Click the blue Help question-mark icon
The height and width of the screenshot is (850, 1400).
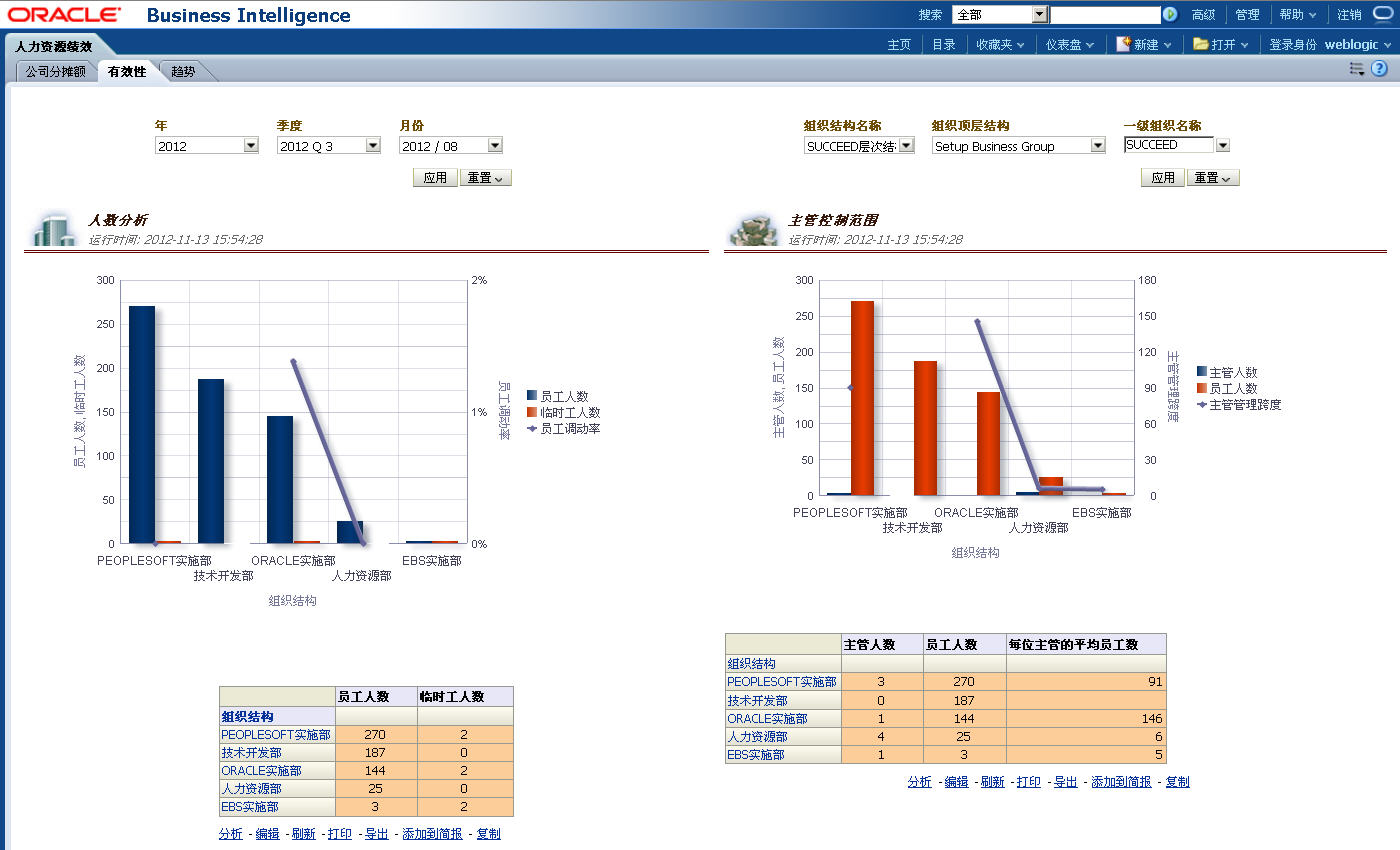tap(1382, 68)
